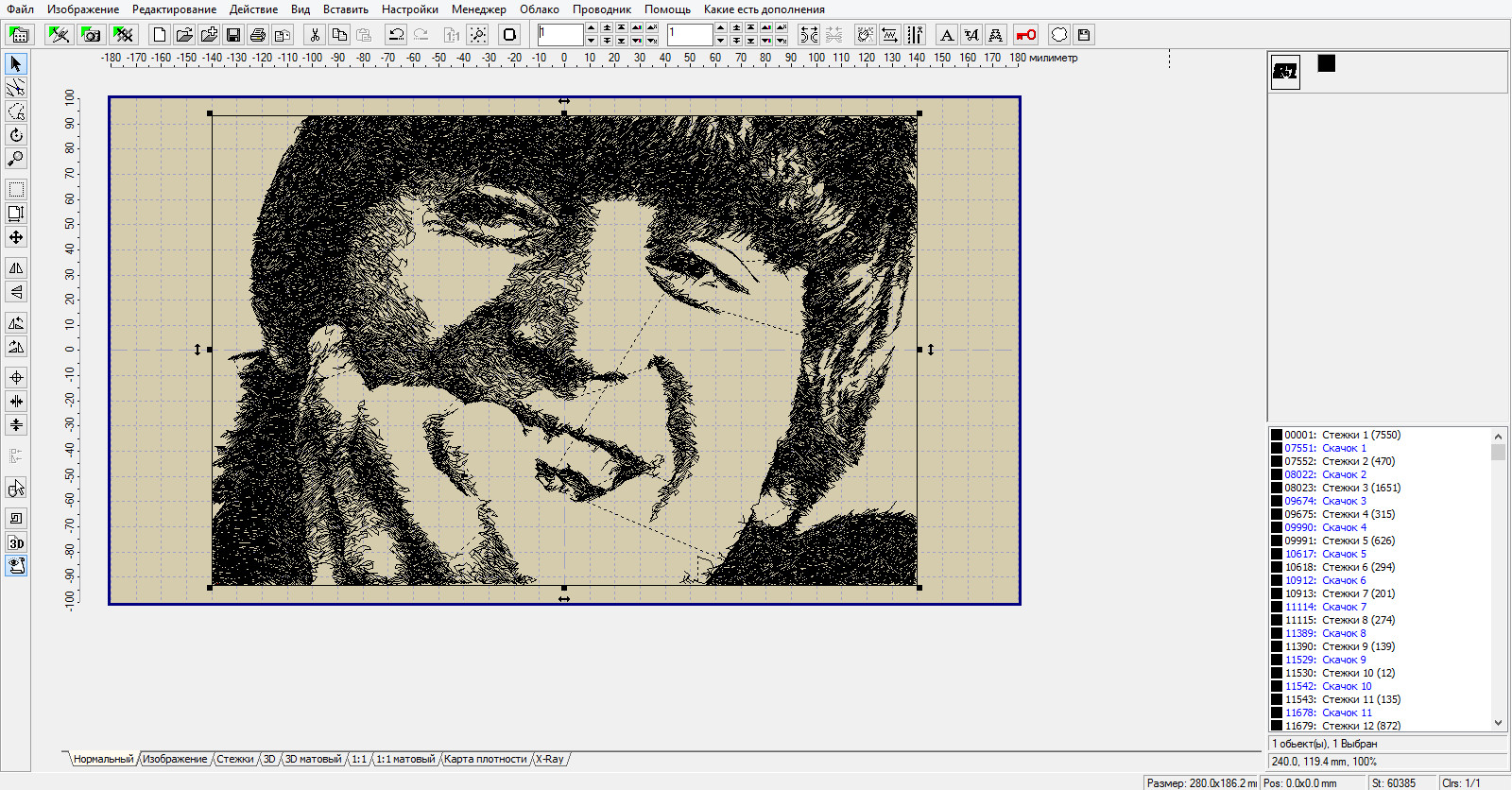Screen dimensions: 1512x790
Task: Save the design with the floppy disk icon
Action: click(x=232, y=35)
